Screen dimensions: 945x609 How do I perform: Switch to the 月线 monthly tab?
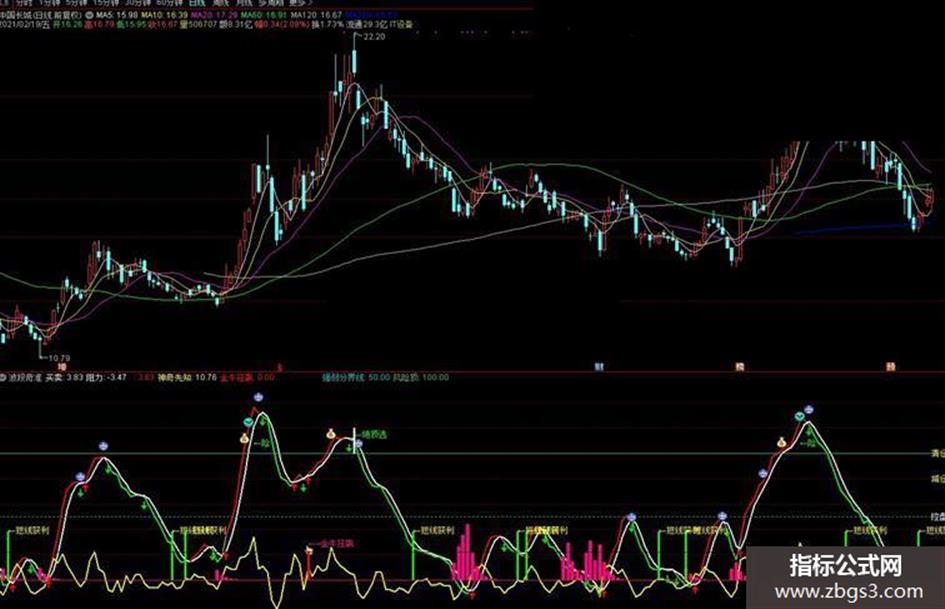coord(246,3)
